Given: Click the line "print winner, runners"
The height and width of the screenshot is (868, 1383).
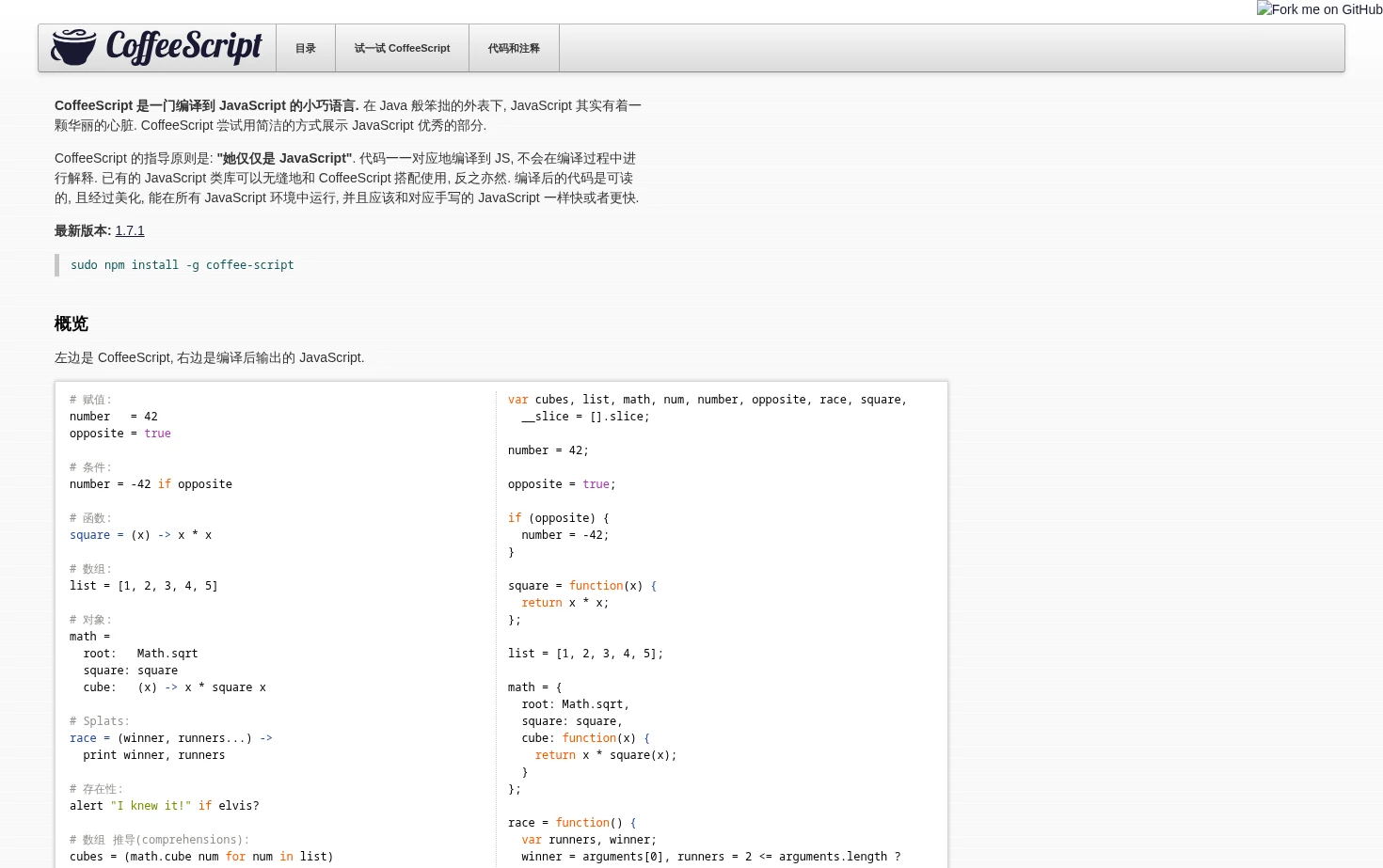Looking at the screenshot, I should point(154,755).
